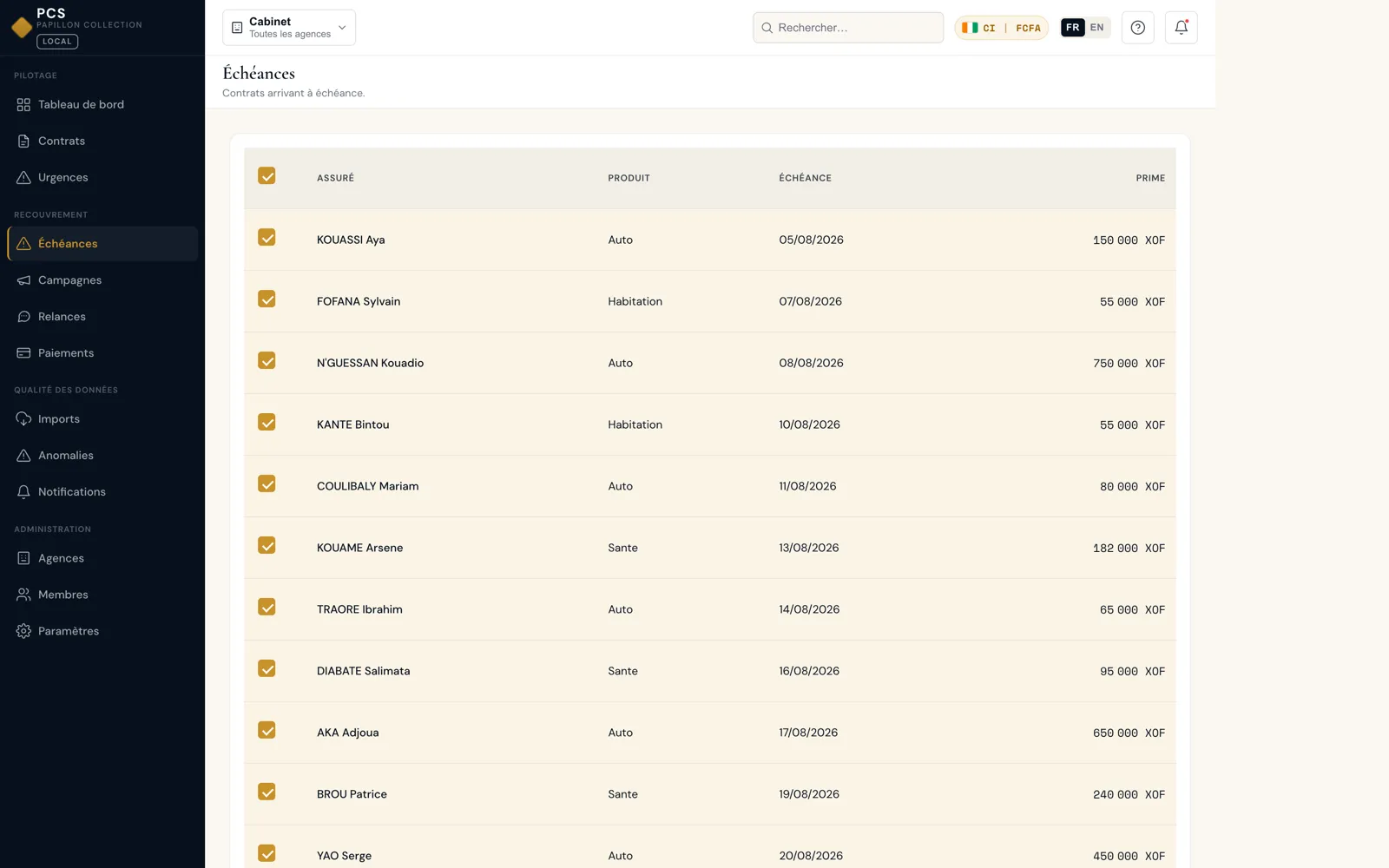Viewport: 1389px width, 868px height.
Task: Click the Membres people icon
Action: pos(23,595)
